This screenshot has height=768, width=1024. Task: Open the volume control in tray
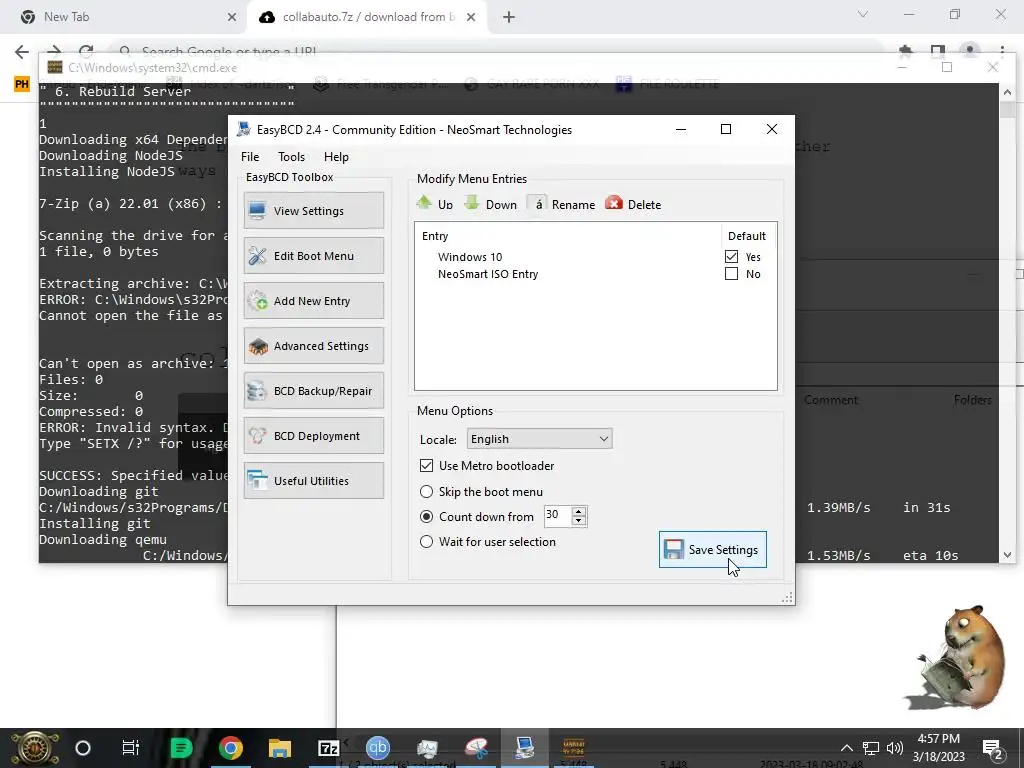point(895,748)
